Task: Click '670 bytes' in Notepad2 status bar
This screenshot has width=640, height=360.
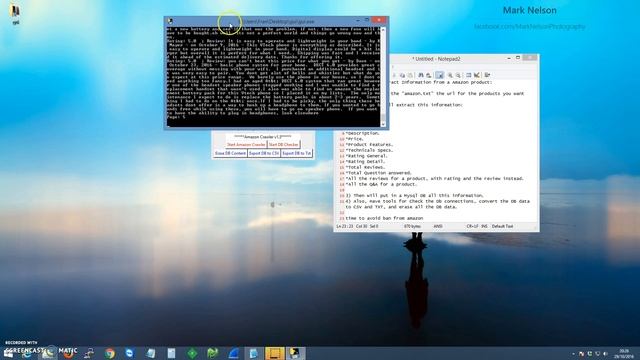Action: pos(412,226)
